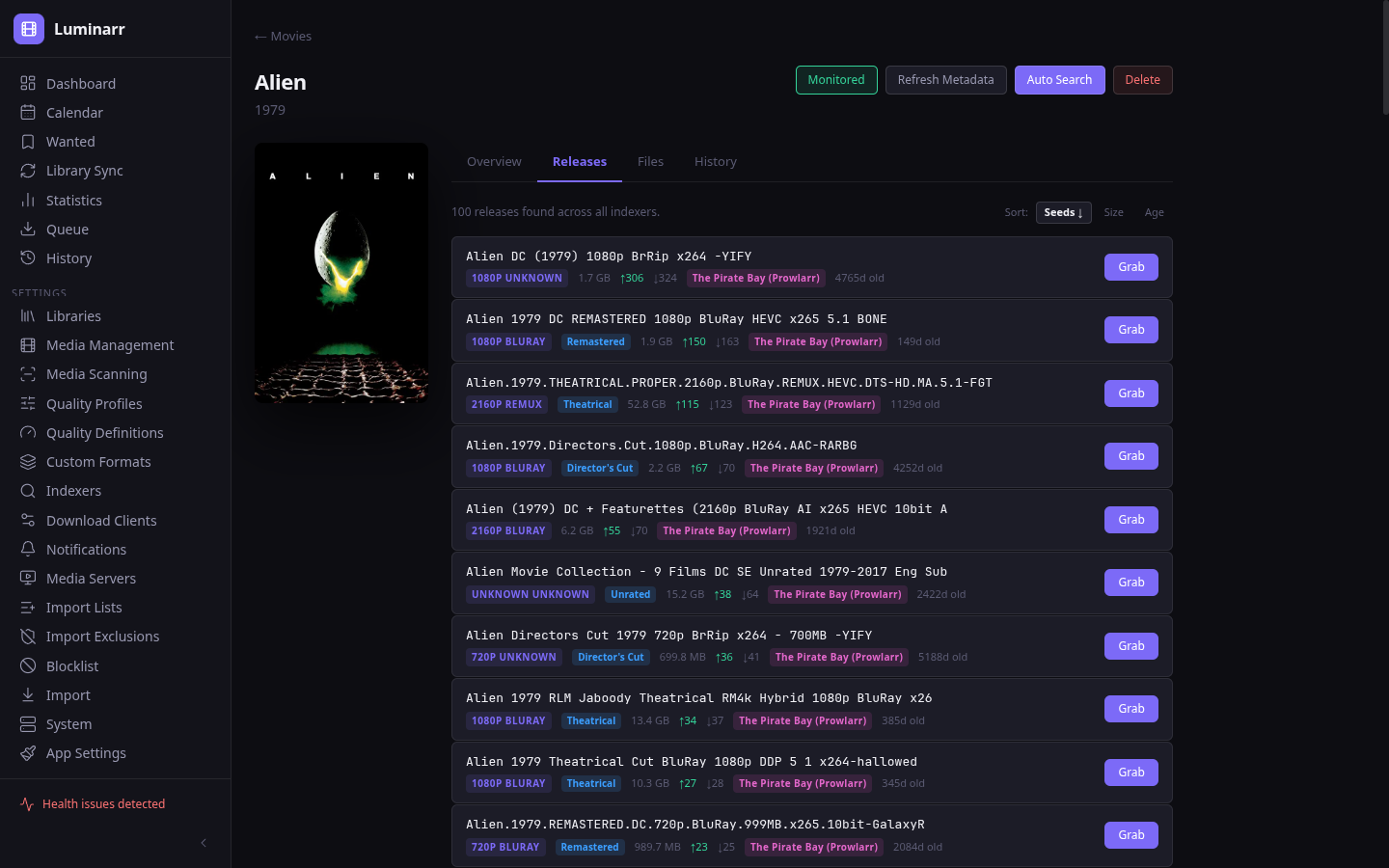The width and height of the screenshot is (1389, 868).
Task: Sort releases by Seeds
Action: 1063,212
